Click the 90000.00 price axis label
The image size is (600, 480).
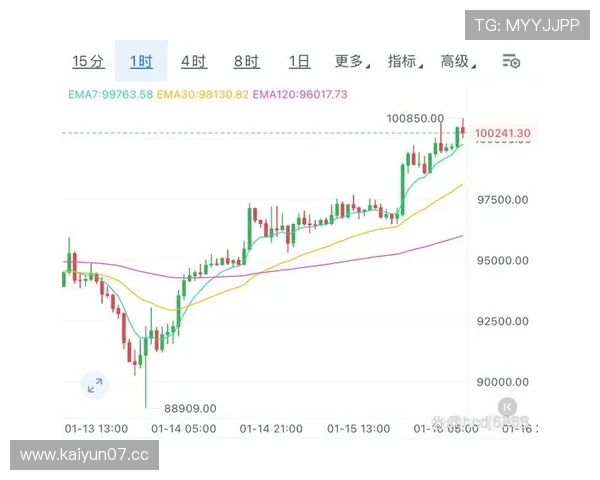502,382
